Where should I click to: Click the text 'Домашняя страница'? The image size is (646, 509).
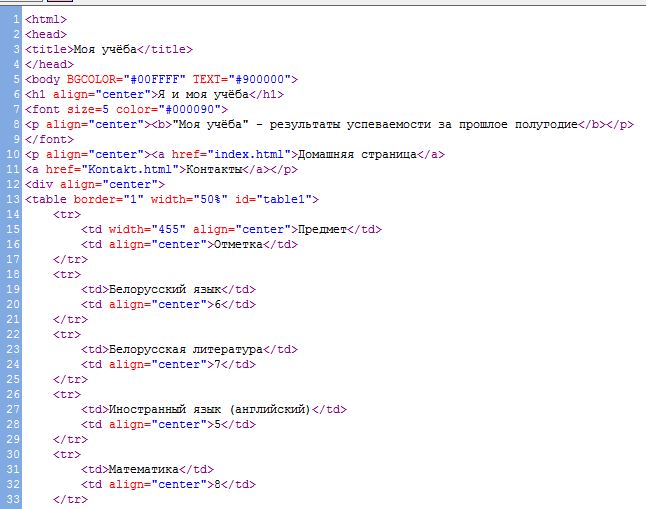point(355,154)
